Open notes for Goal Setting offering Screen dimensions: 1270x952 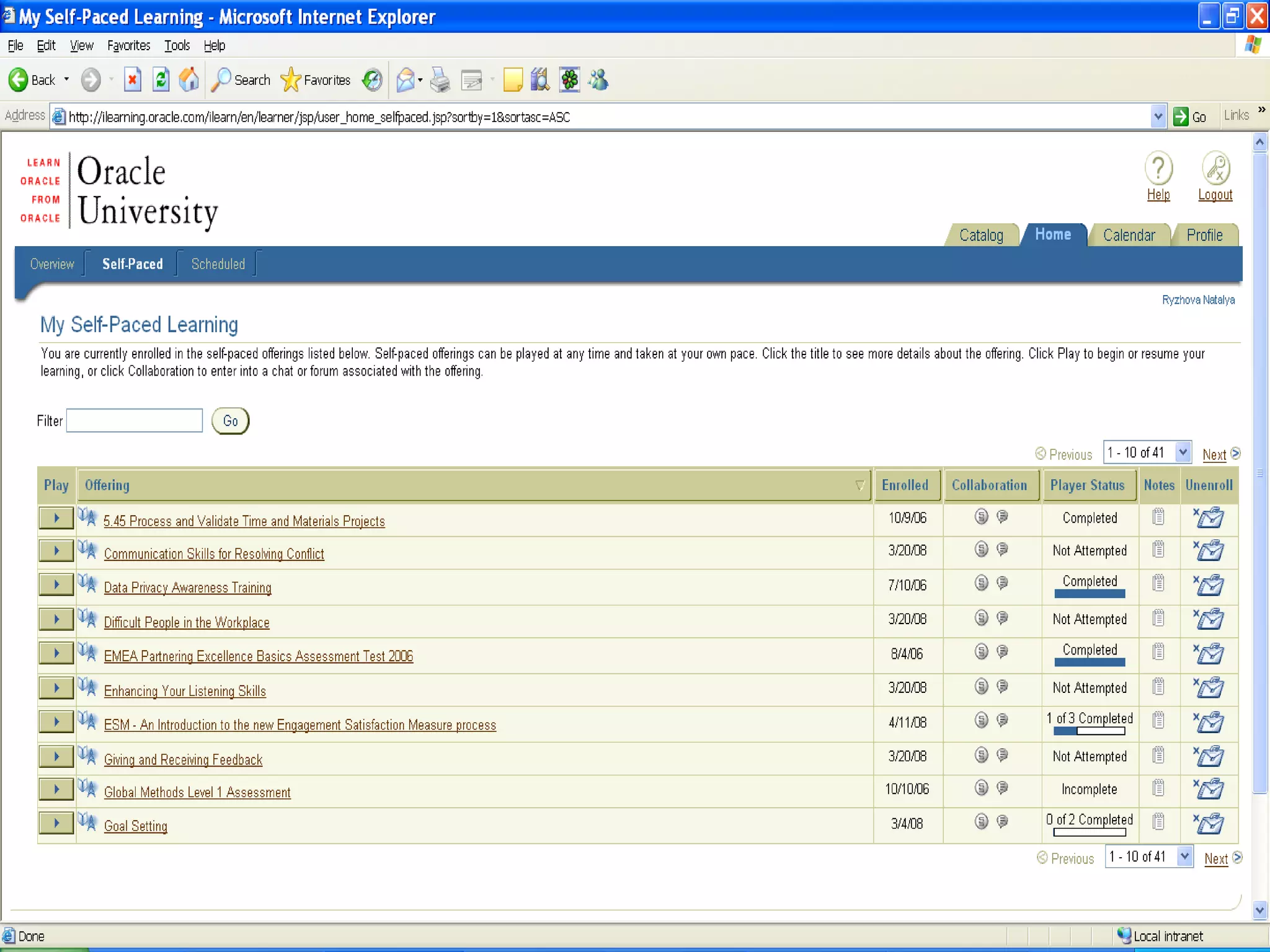point(1158,822)
